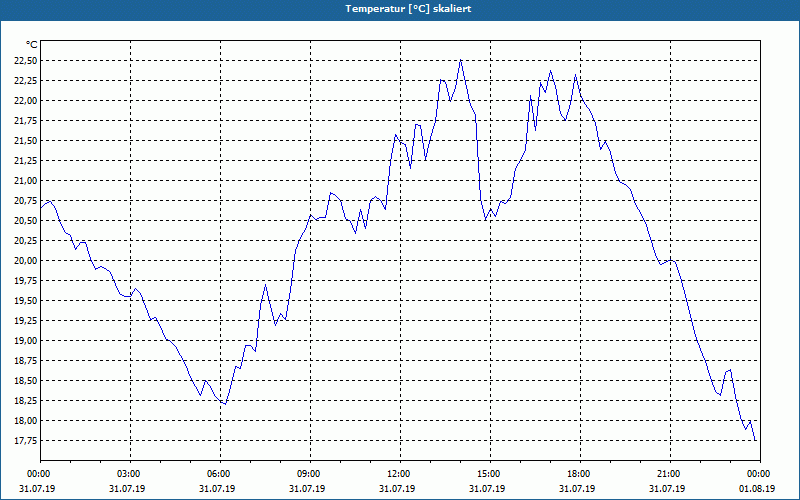Select the 22,00 y-axis value
Screen dimensions: 800x500
[26, 101]
